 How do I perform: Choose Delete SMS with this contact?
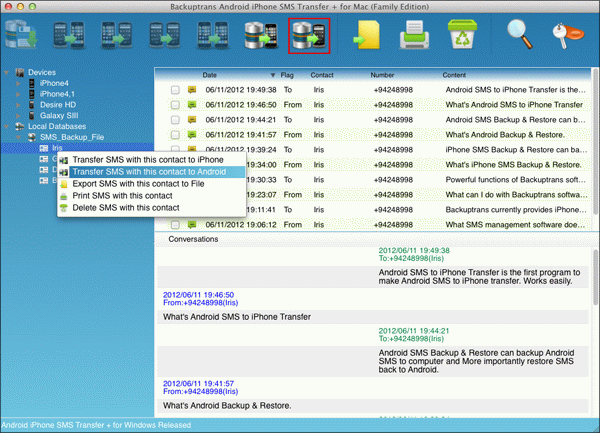pos(126,208)
